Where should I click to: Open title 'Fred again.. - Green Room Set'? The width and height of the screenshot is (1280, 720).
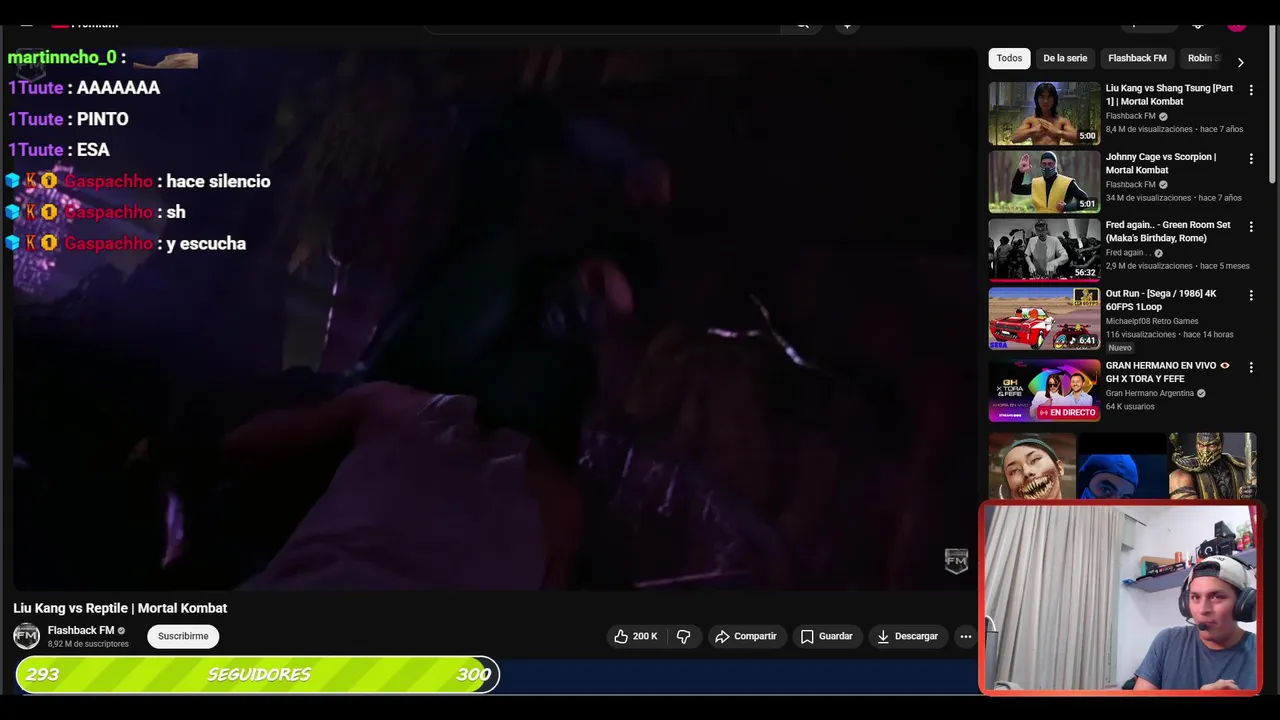click(1168, 231)
